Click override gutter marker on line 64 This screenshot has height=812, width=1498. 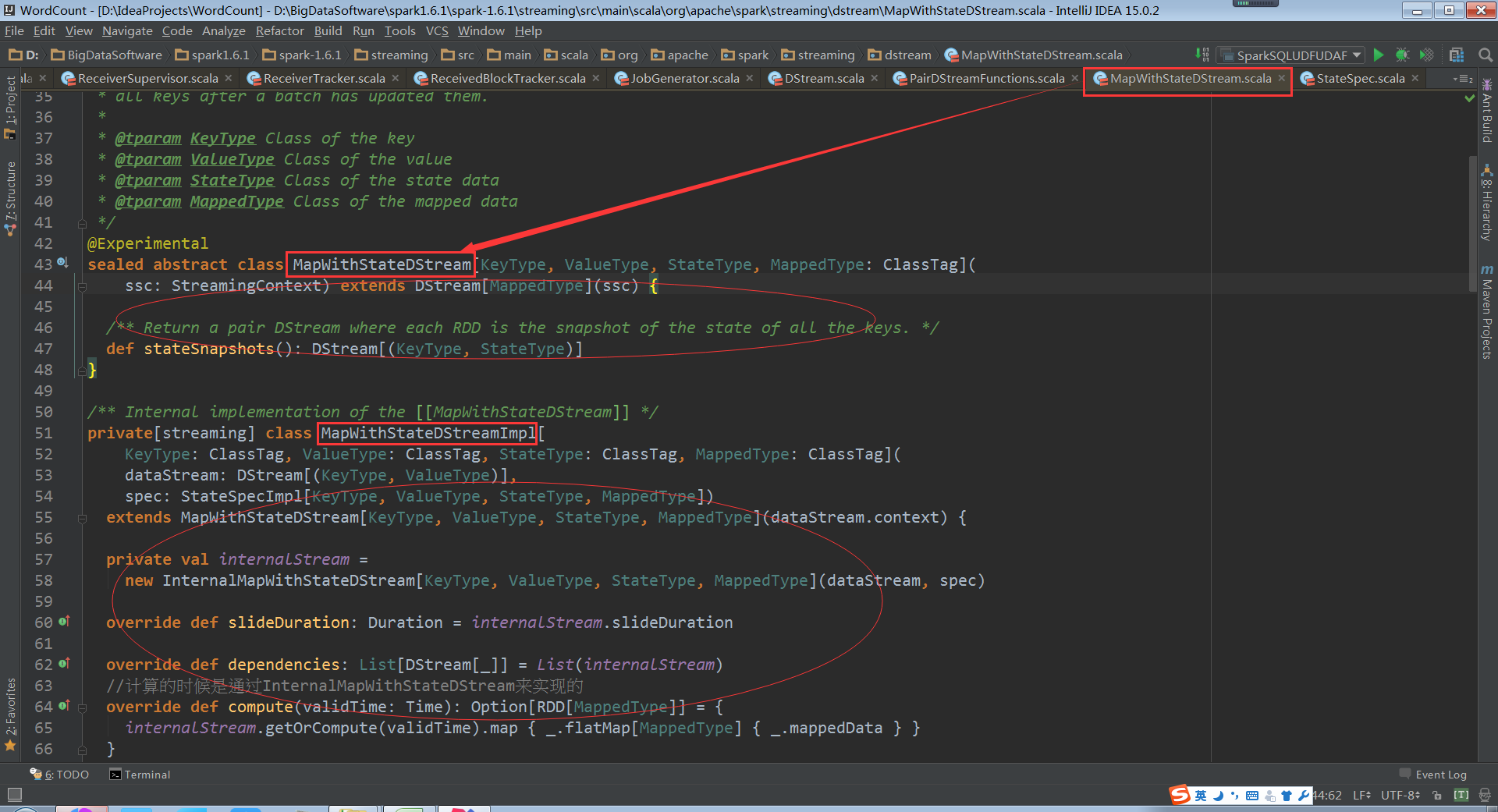(x=64, y=705)
